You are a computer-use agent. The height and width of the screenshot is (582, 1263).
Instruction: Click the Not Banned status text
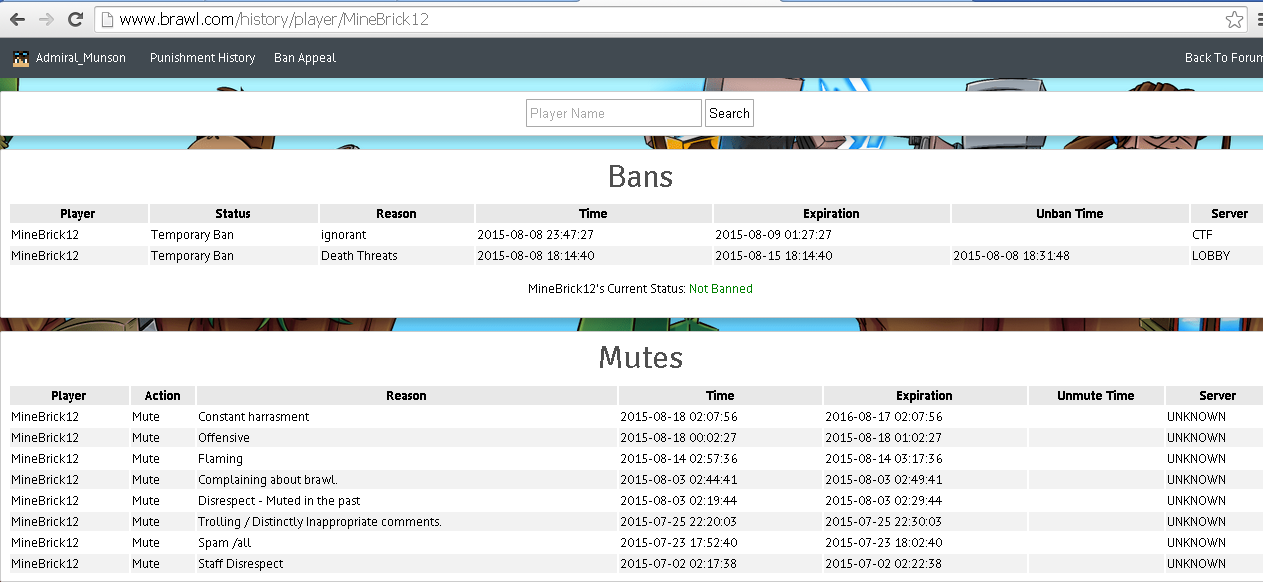click(720, 289)
